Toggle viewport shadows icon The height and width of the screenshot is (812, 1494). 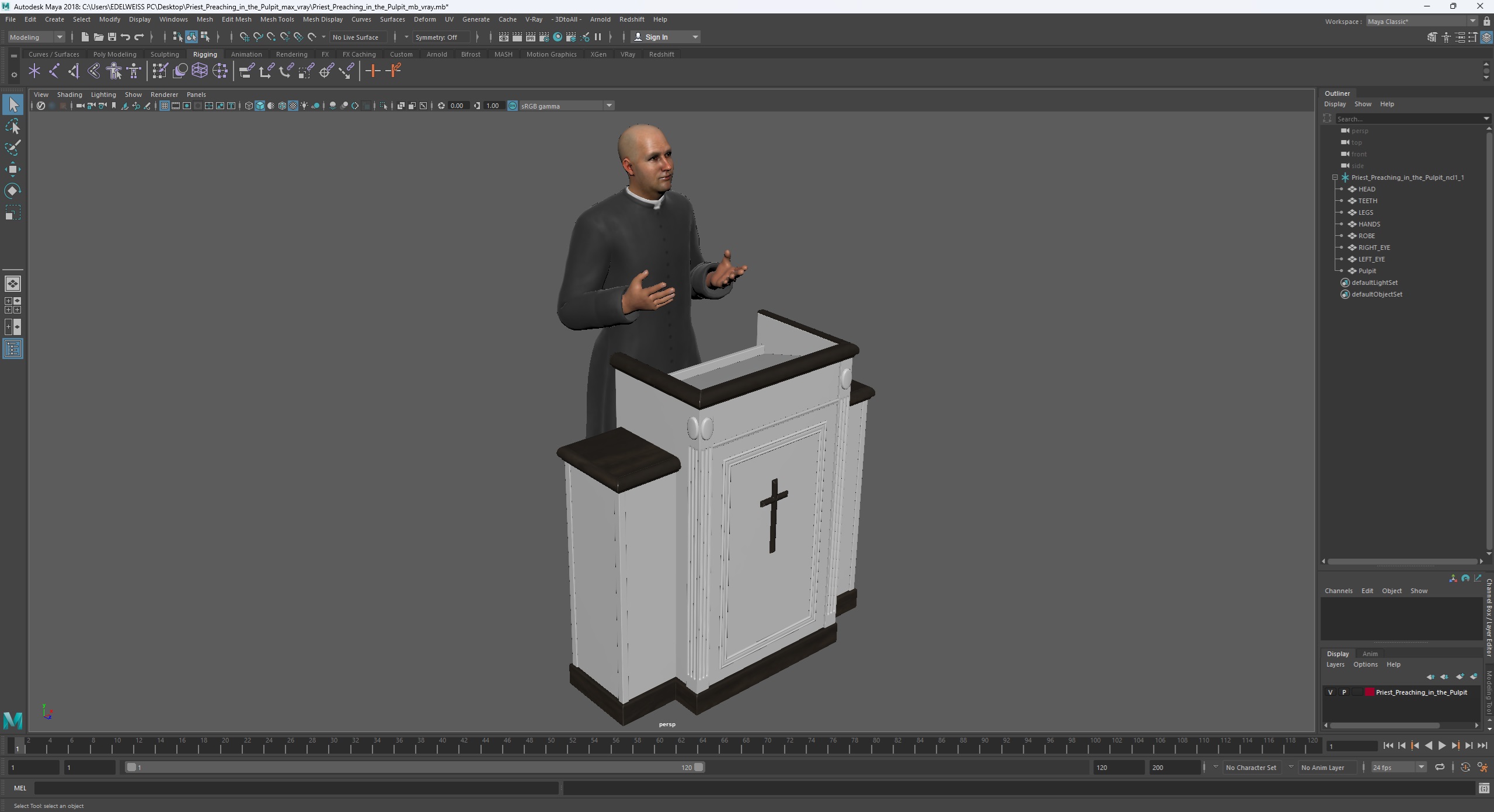(316, 106)
